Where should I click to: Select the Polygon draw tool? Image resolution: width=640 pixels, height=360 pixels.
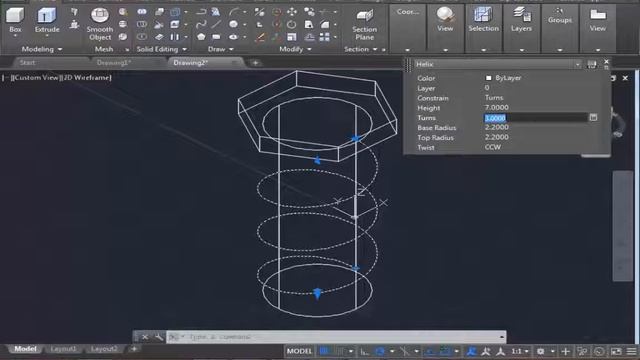point(201,37)
